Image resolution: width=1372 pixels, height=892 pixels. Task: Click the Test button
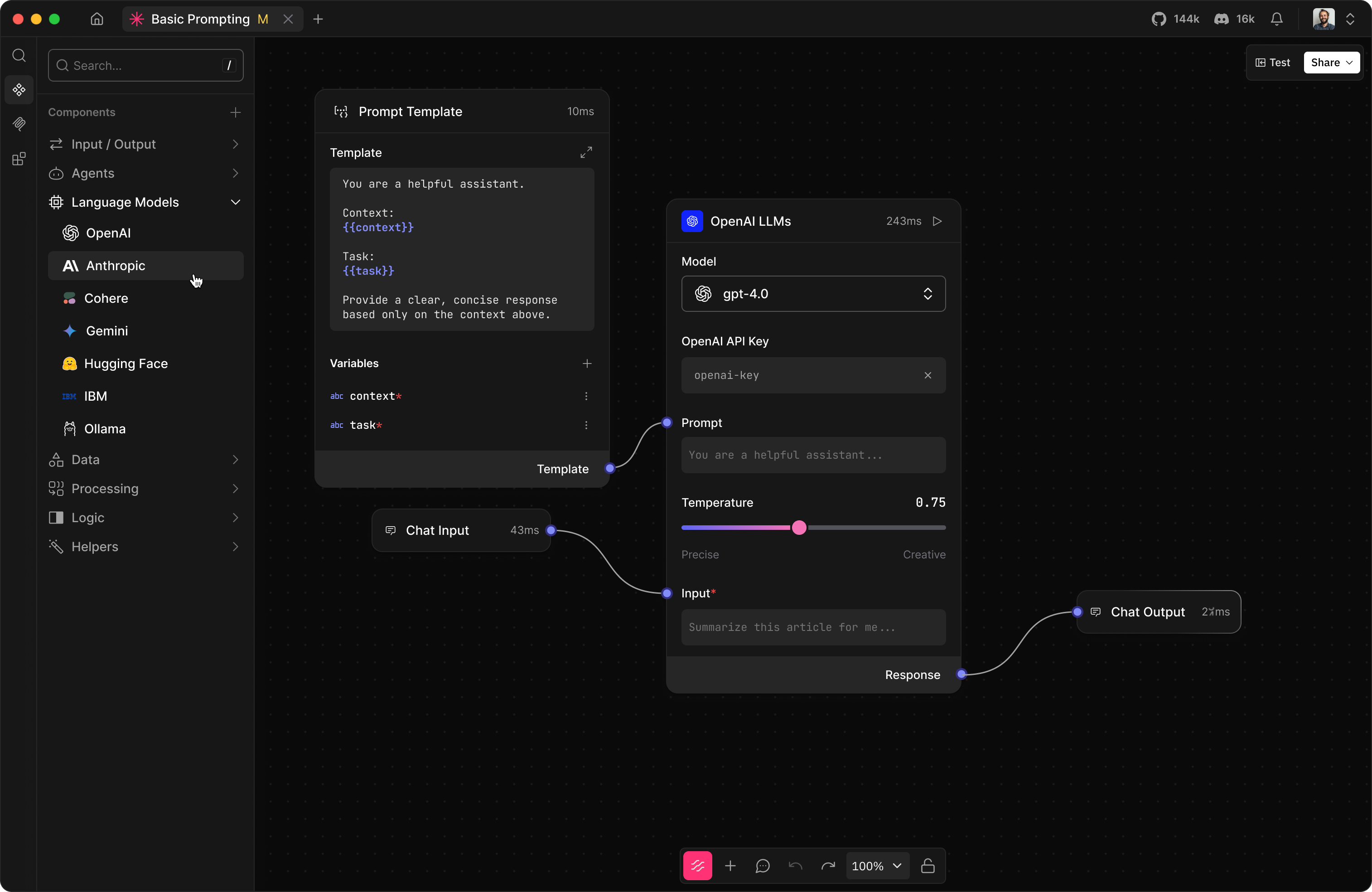[x=1272, y=62]
